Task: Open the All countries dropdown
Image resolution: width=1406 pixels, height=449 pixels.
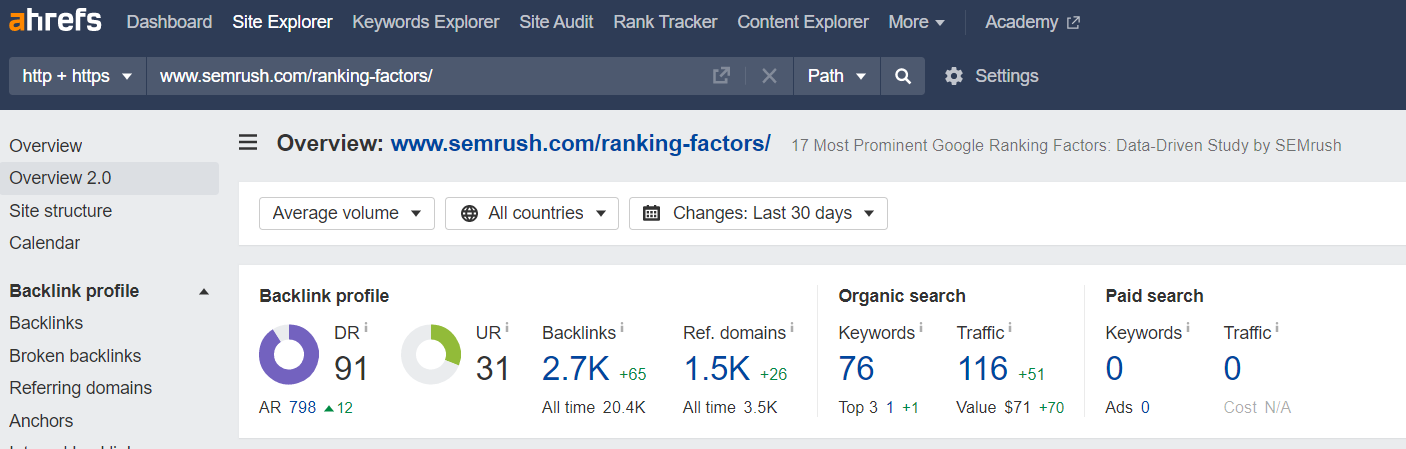Action: (x=532, y=213)
